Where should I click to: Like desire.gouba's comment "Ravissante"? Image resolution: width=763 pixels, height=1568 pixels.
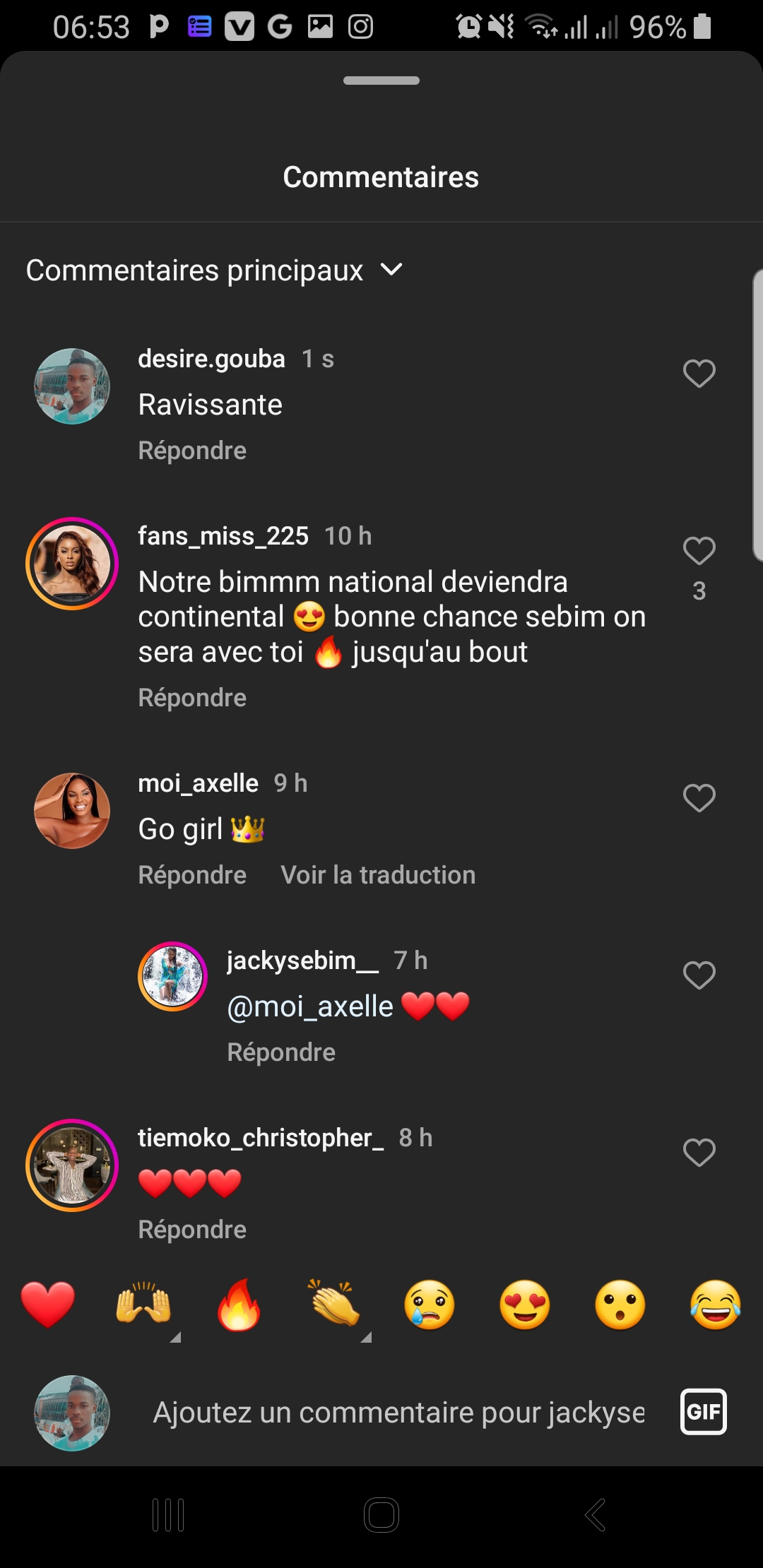(699, 373)
